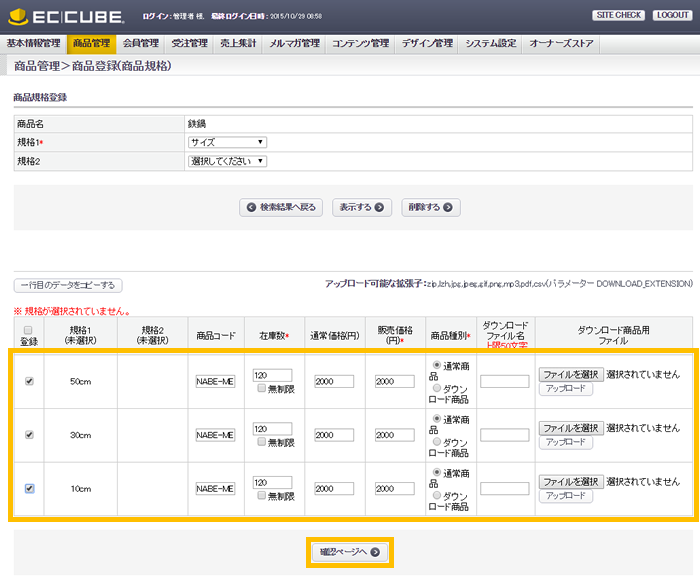
Task: Select ダウンロード商品 radio in 50cm row
Action: coord(435,388)
